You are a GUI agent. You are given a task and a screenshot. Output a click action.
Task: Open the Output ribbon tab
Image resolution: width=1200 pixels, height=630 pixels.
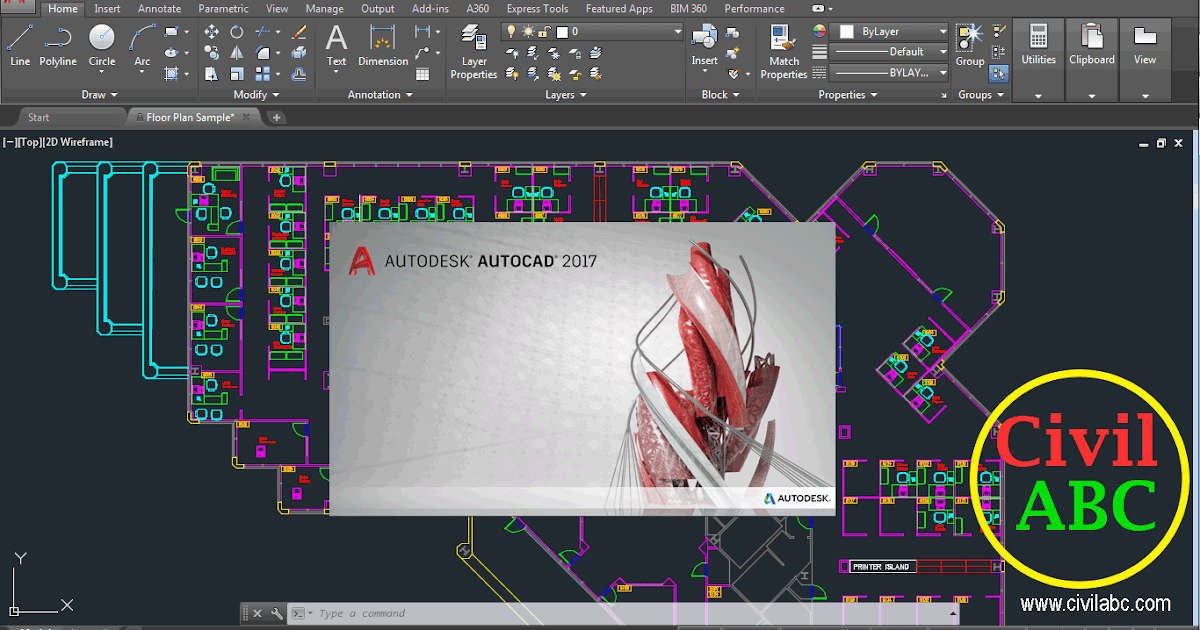378,9
